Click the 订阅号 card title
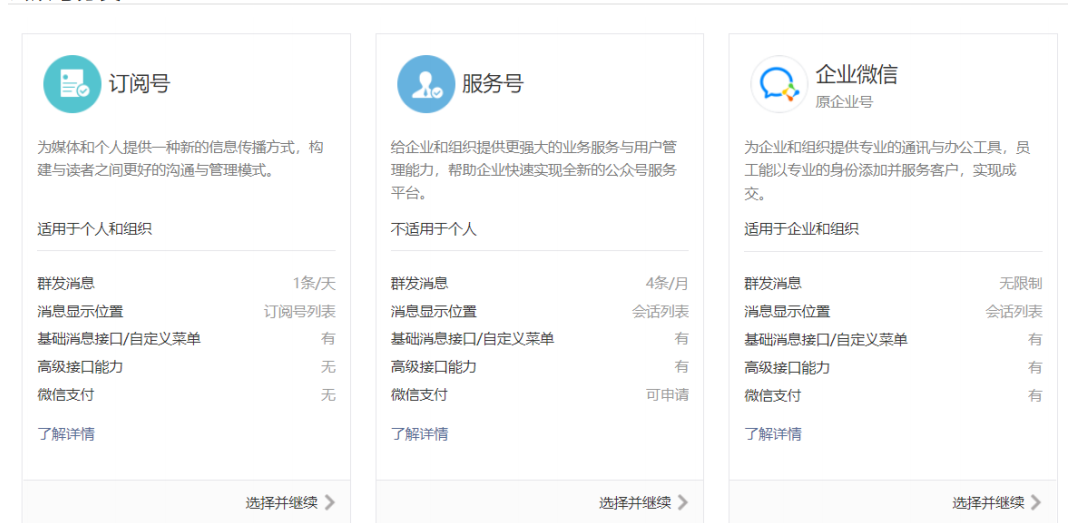The width and height of the screenshot is (1073, 523). [140, 84]
